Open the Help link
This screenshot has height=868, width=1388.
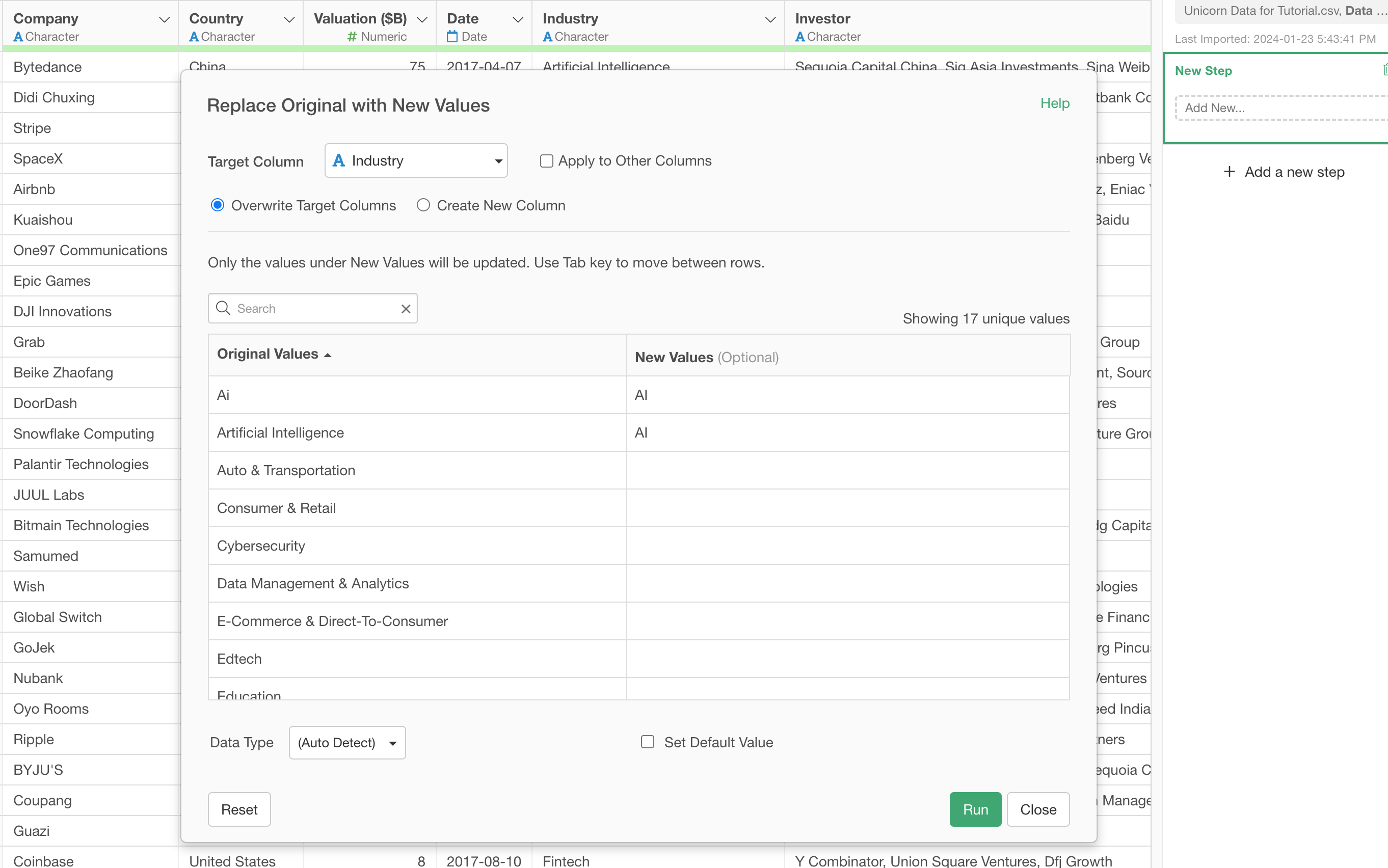1054,103
